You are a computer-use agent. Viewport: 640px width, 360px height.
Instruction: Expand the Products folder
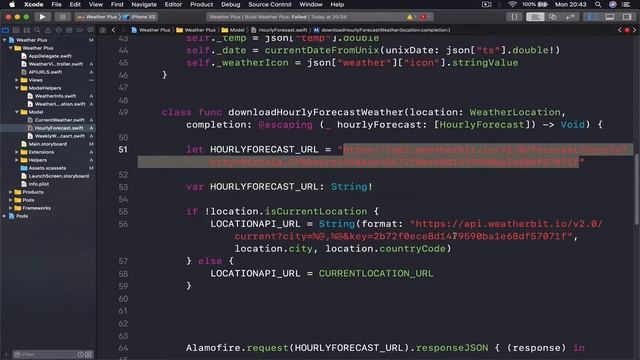[11, 192]
